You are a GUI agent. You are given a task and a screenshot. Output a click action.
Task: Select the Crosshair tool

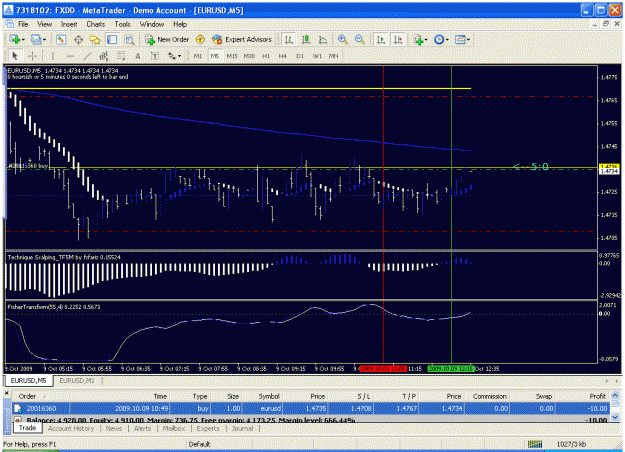pyautogui.click(x=32, y=56)
